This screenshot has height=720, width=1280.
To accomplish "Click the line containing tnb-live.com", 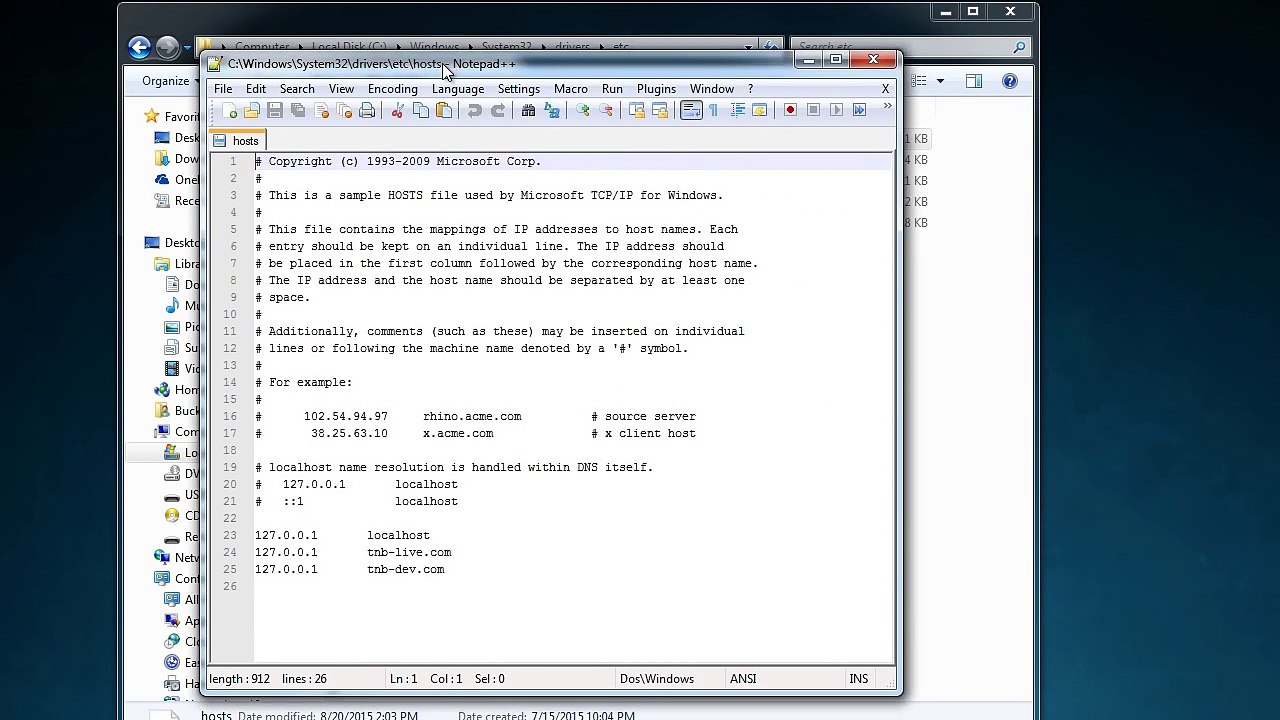I will click(x=574, y=552).
